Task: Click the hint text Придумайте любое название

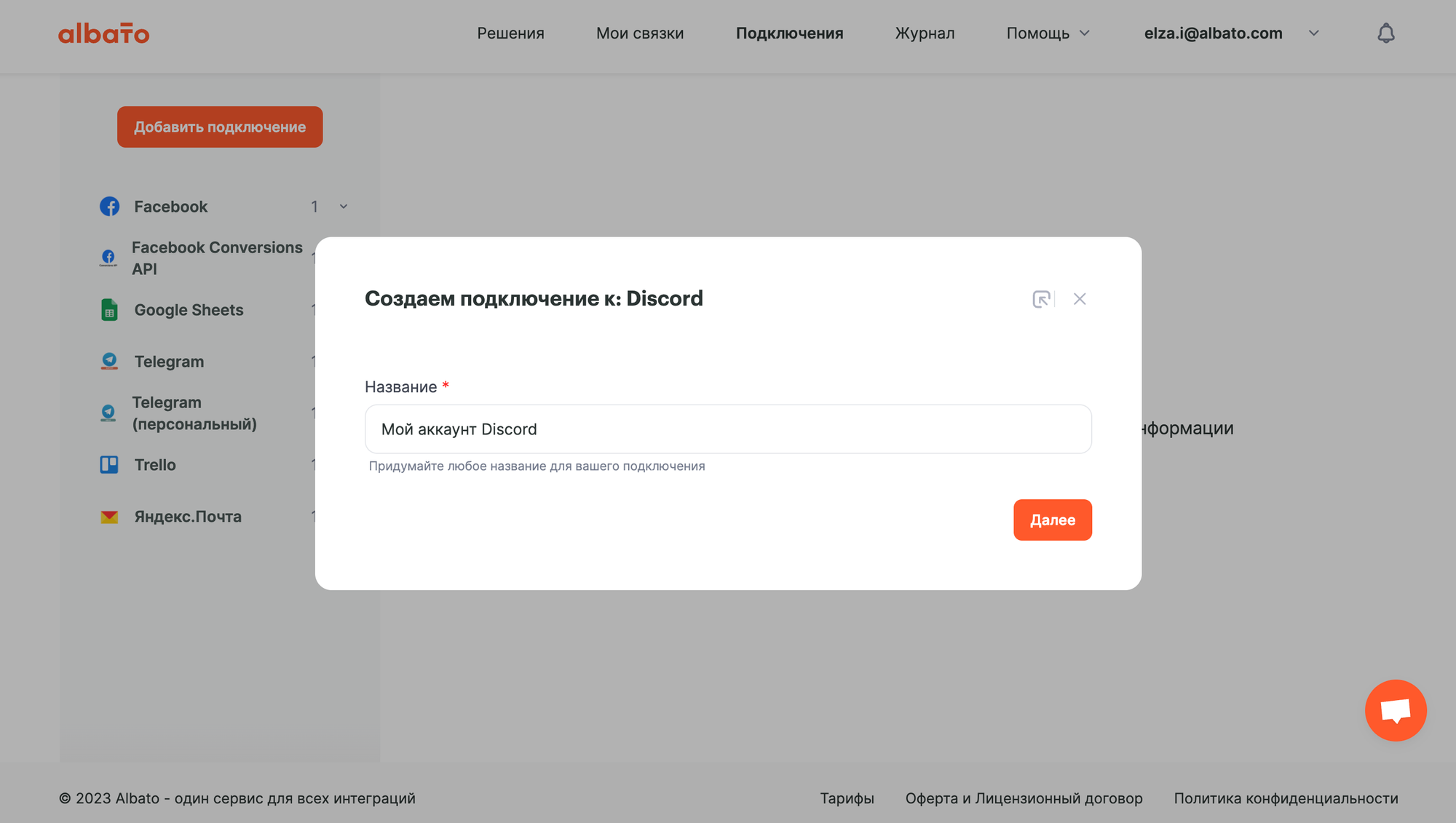Action: (x=537, y=466)
